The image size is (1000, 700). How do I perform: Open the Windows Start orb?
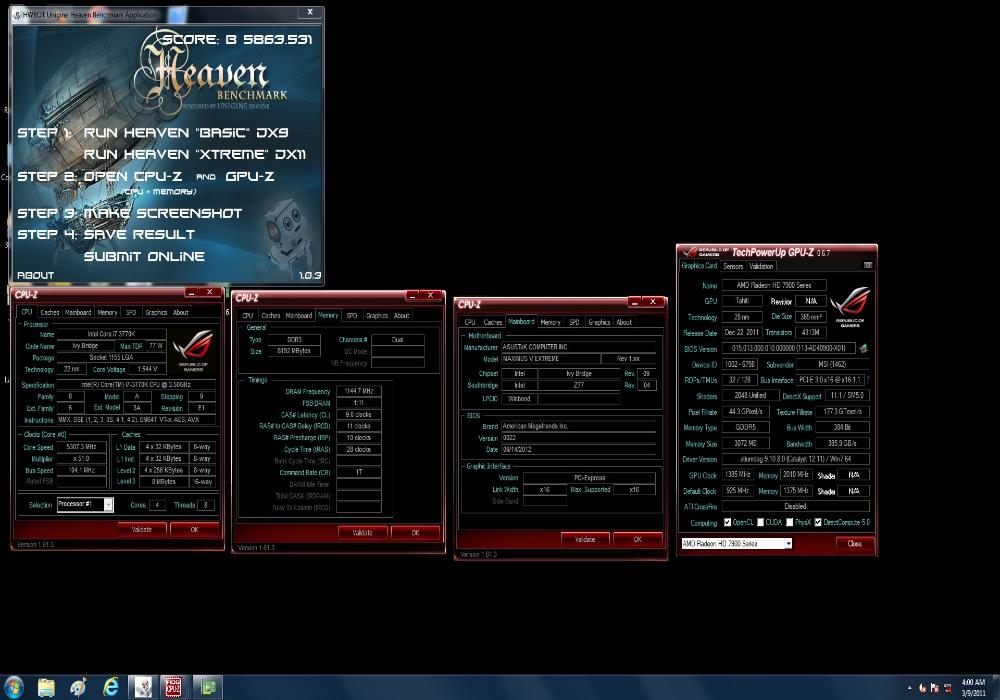point(14,687)
